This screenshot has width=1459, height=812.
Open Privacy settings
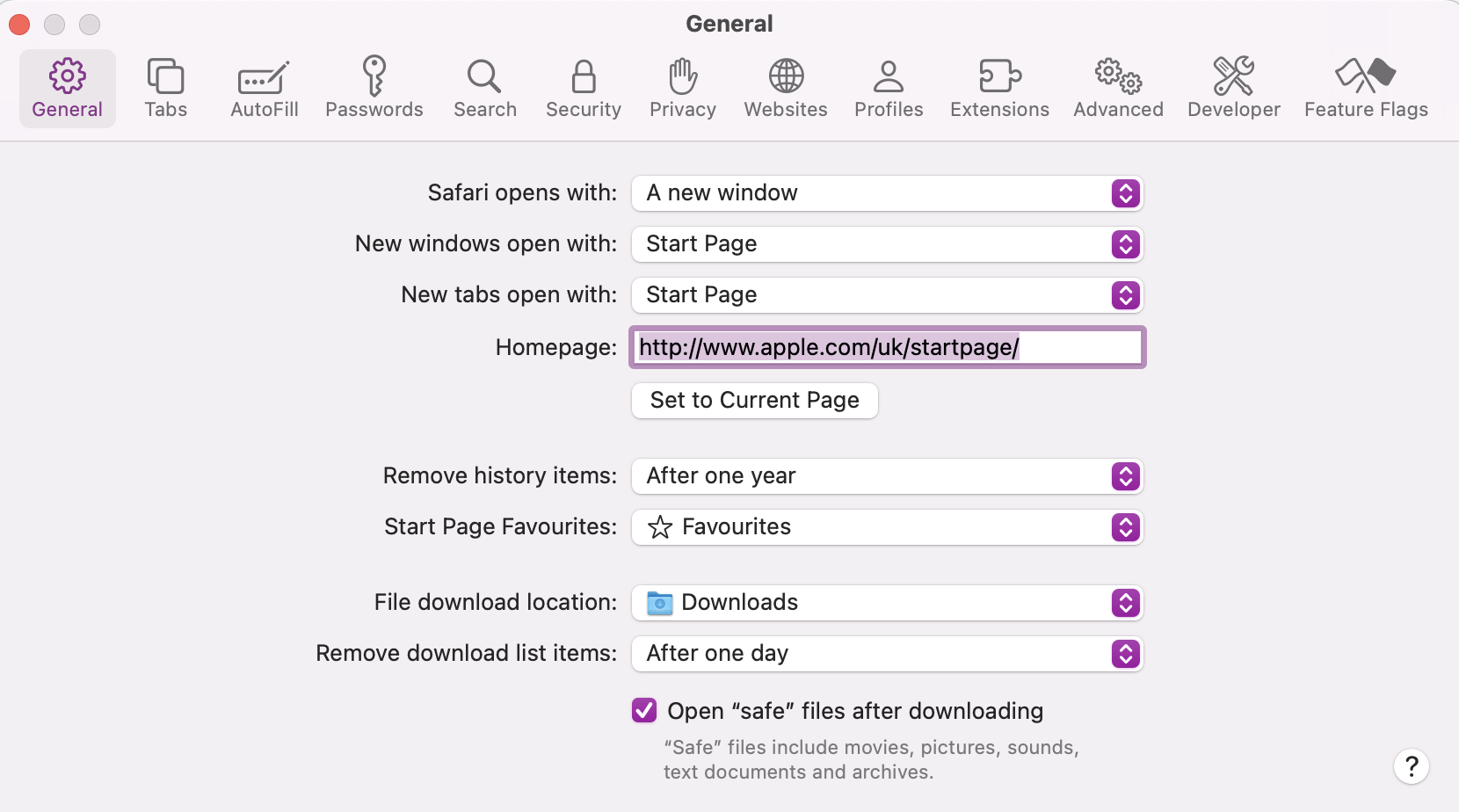point(682,88)
